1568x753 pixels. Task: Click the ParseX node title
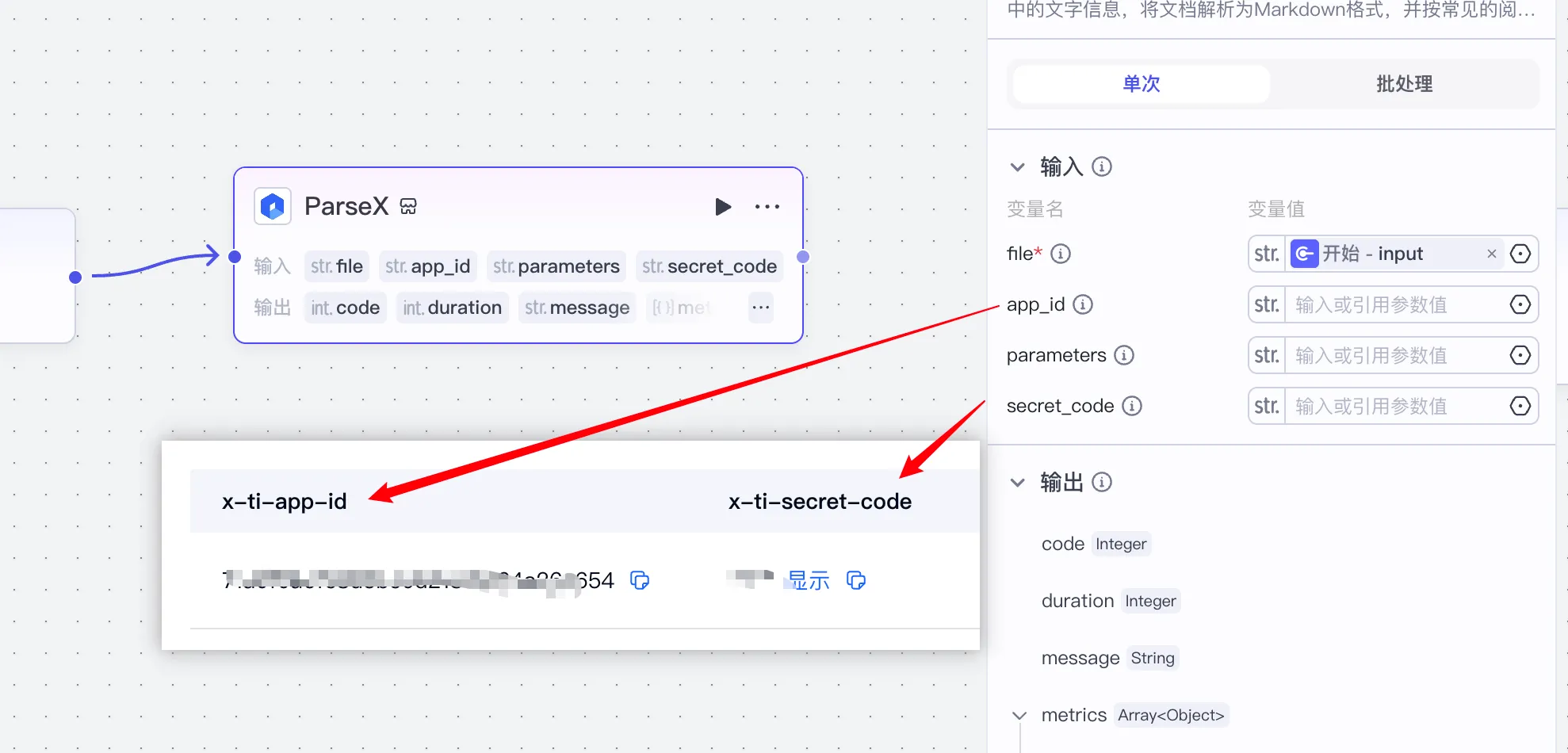click(x=346, y=206)
